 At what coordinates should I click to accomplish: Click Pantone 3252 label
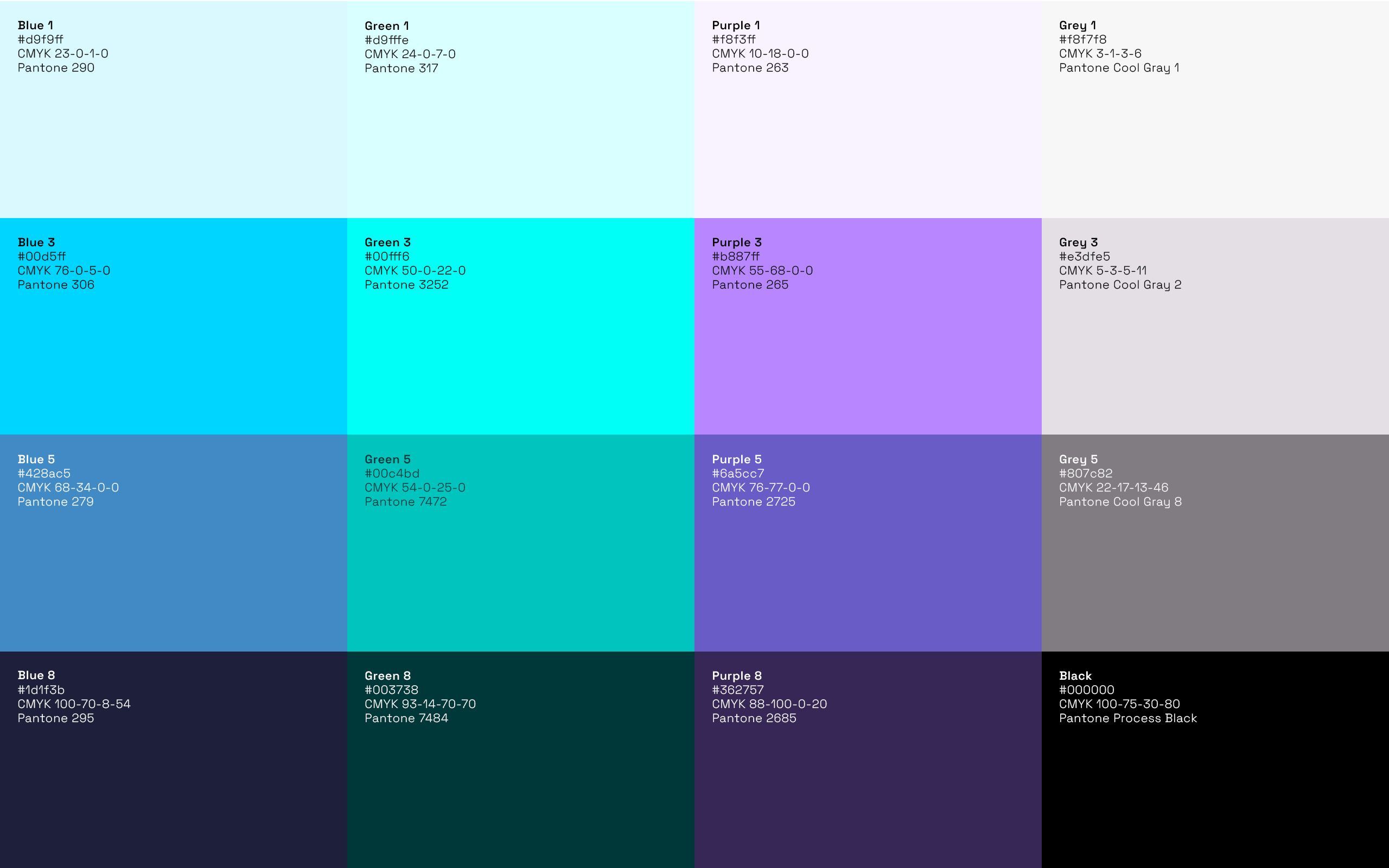click(406, 285)
